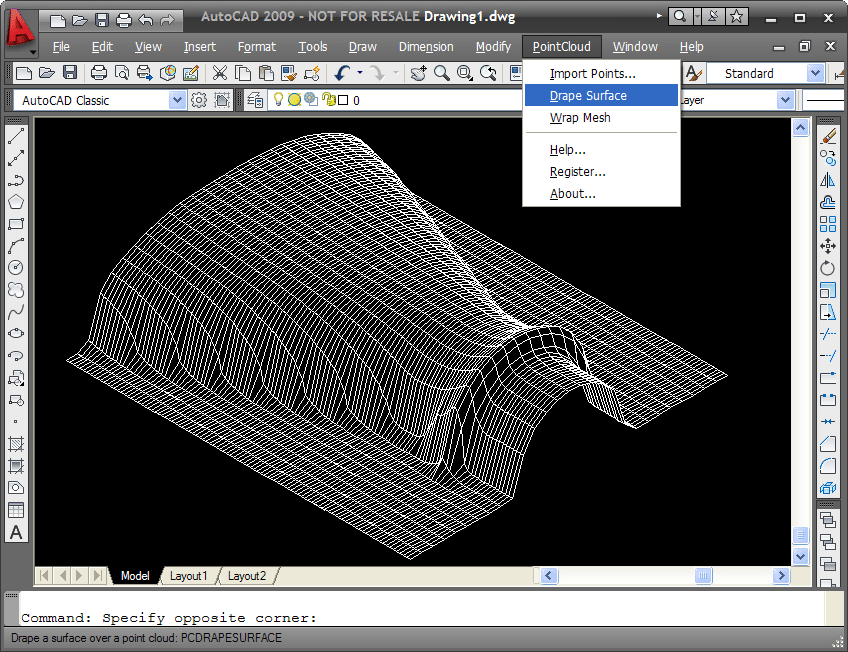This screenshot has height=652, width=848.
Task: Click the Scale tool
Action: [x=828, y=290]
